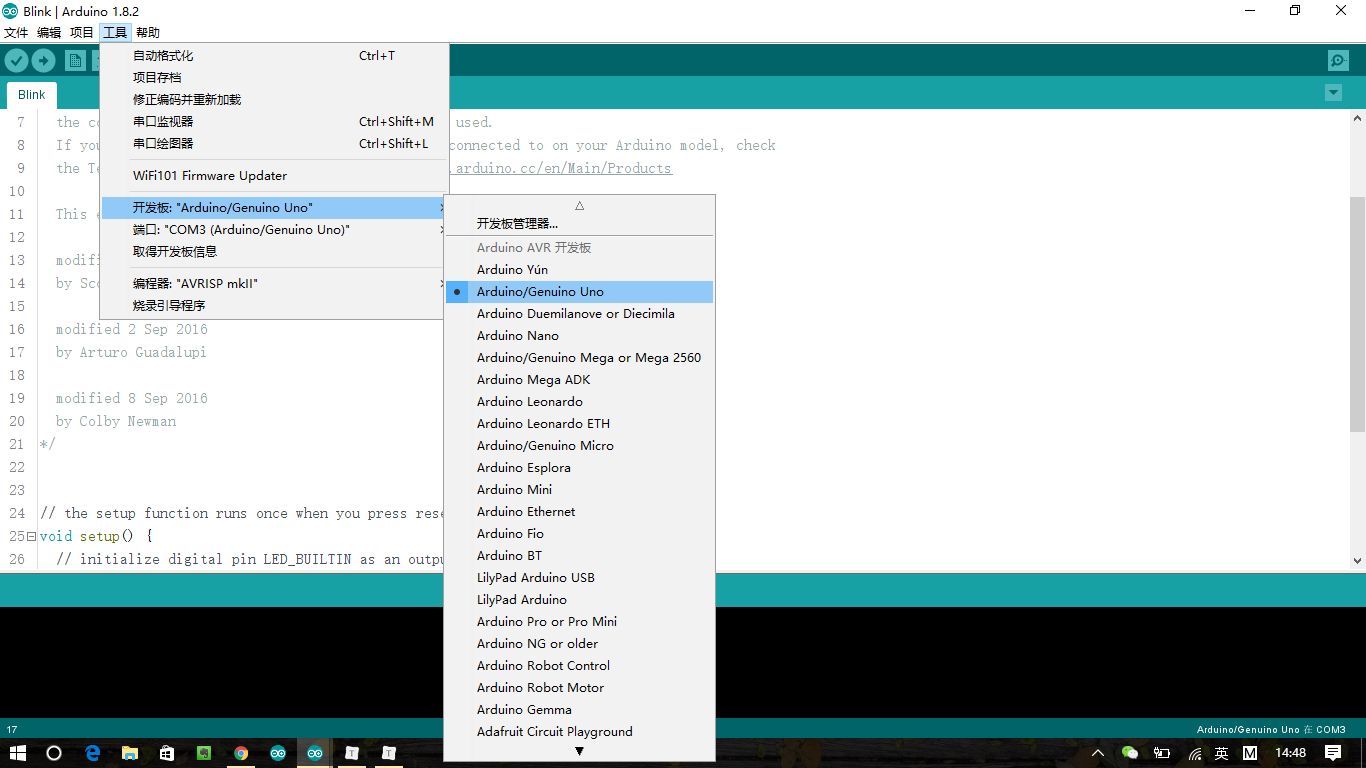The height and width of the screenshot is (768, 1366).
Task: Open the 编辑 menu
Action: click(x=49, y=33)
